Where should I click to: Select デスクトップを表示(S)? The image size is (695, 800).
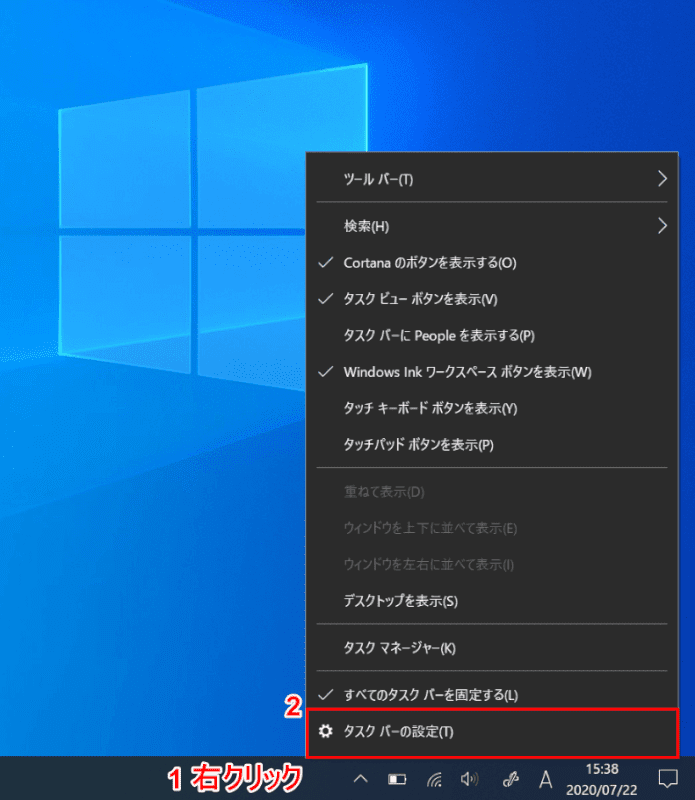[x=492, y=601]
